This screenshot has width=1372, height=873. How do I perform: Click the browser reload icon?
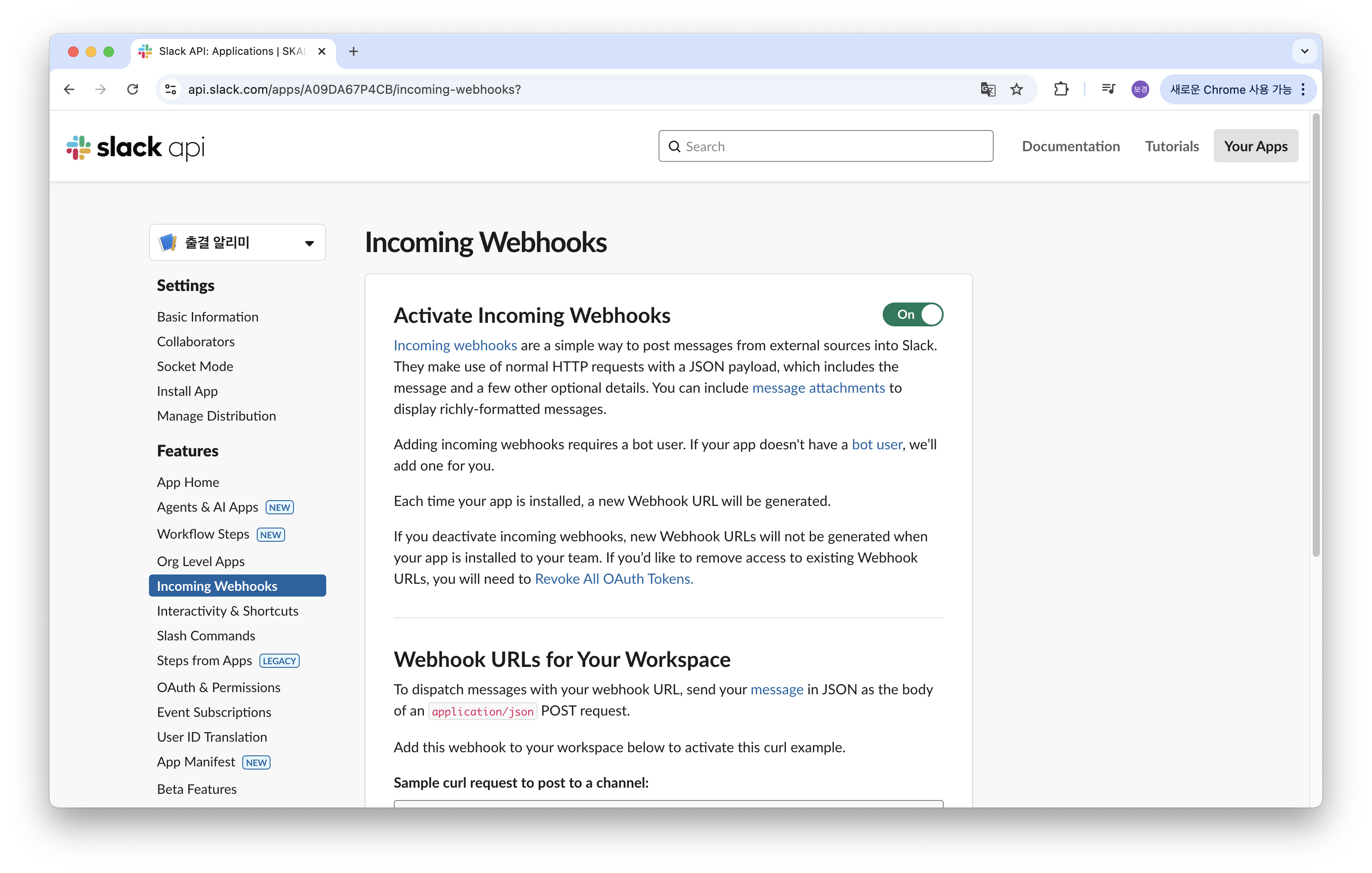click(133, 89)
